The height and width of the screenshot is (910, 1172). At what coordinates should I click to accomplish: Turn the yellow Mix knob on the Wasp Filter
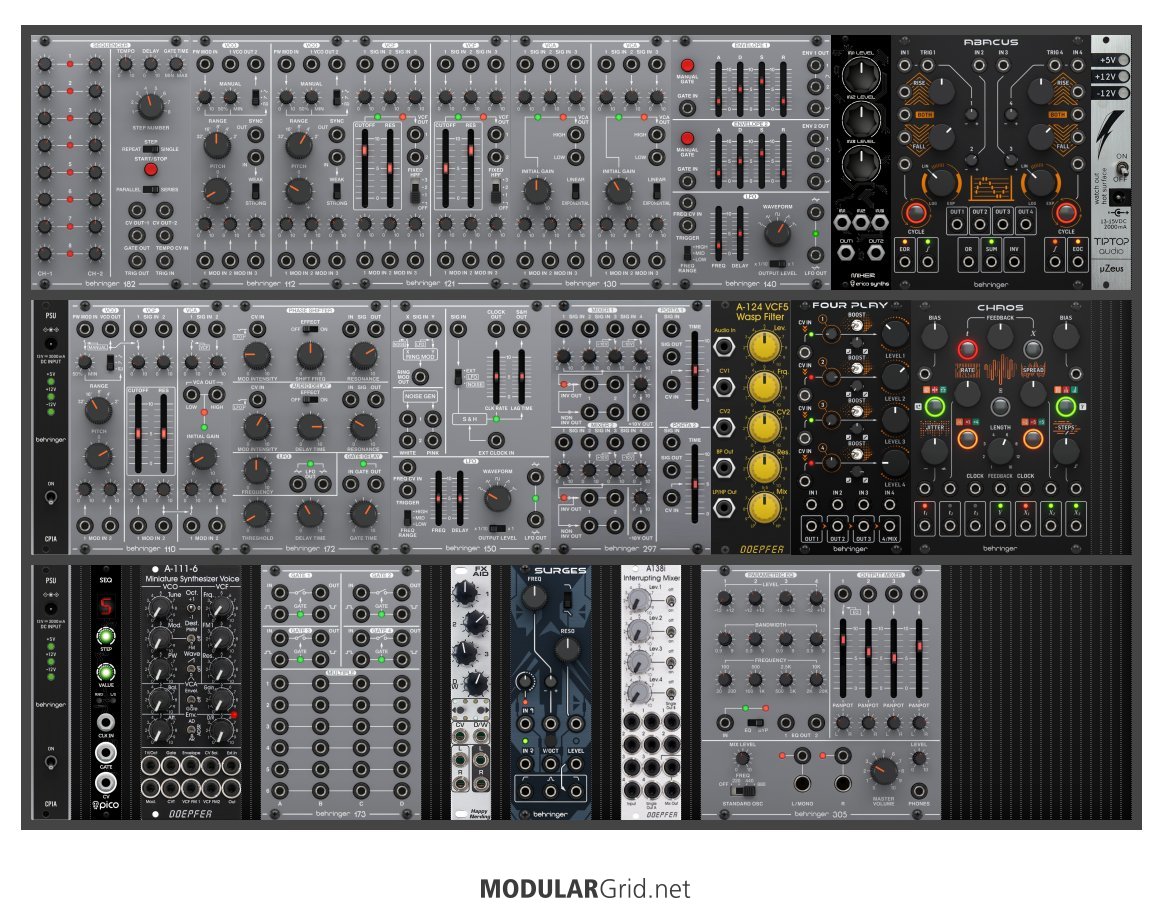tap(764, 508)
